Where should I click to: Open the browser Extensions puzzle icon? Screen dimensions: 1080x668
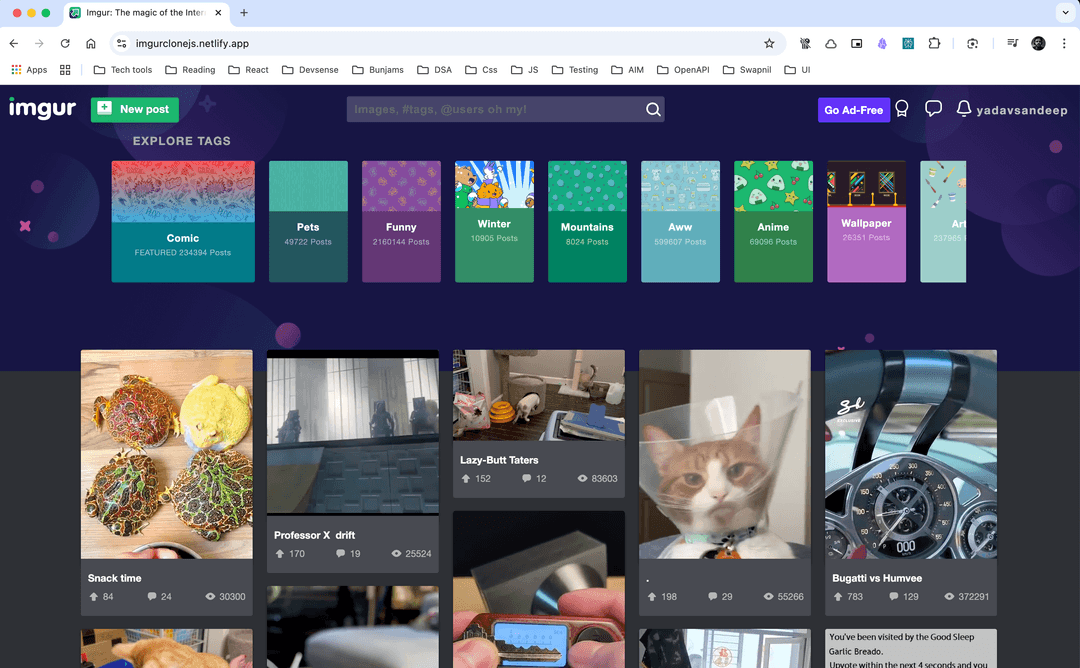point(934,43)
